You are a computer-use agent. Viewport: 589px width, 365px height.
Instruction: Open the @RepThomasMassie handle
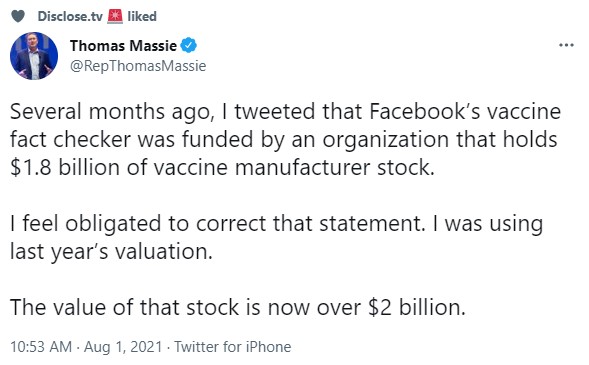pyautogui.click(x=138, y=66)
